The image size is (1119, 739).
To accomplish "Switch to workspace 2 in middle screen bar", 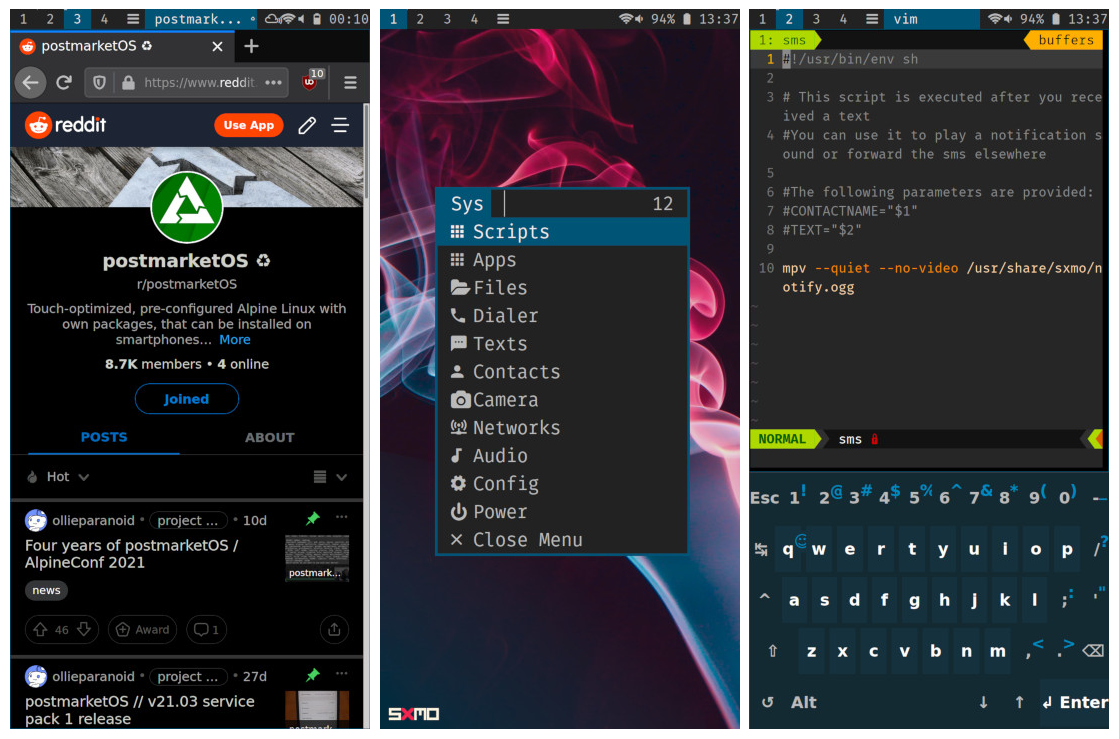I will point(420,19).
